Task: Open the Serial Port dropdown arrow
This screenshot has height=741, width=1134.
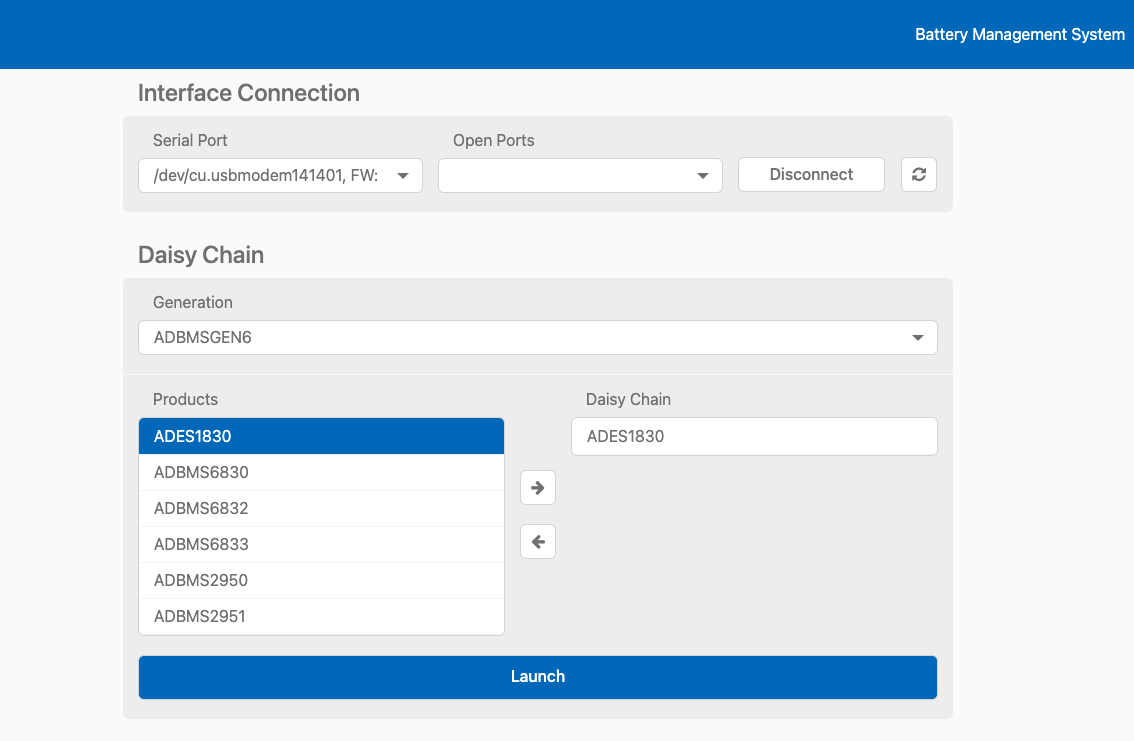Action: (404, 175)
